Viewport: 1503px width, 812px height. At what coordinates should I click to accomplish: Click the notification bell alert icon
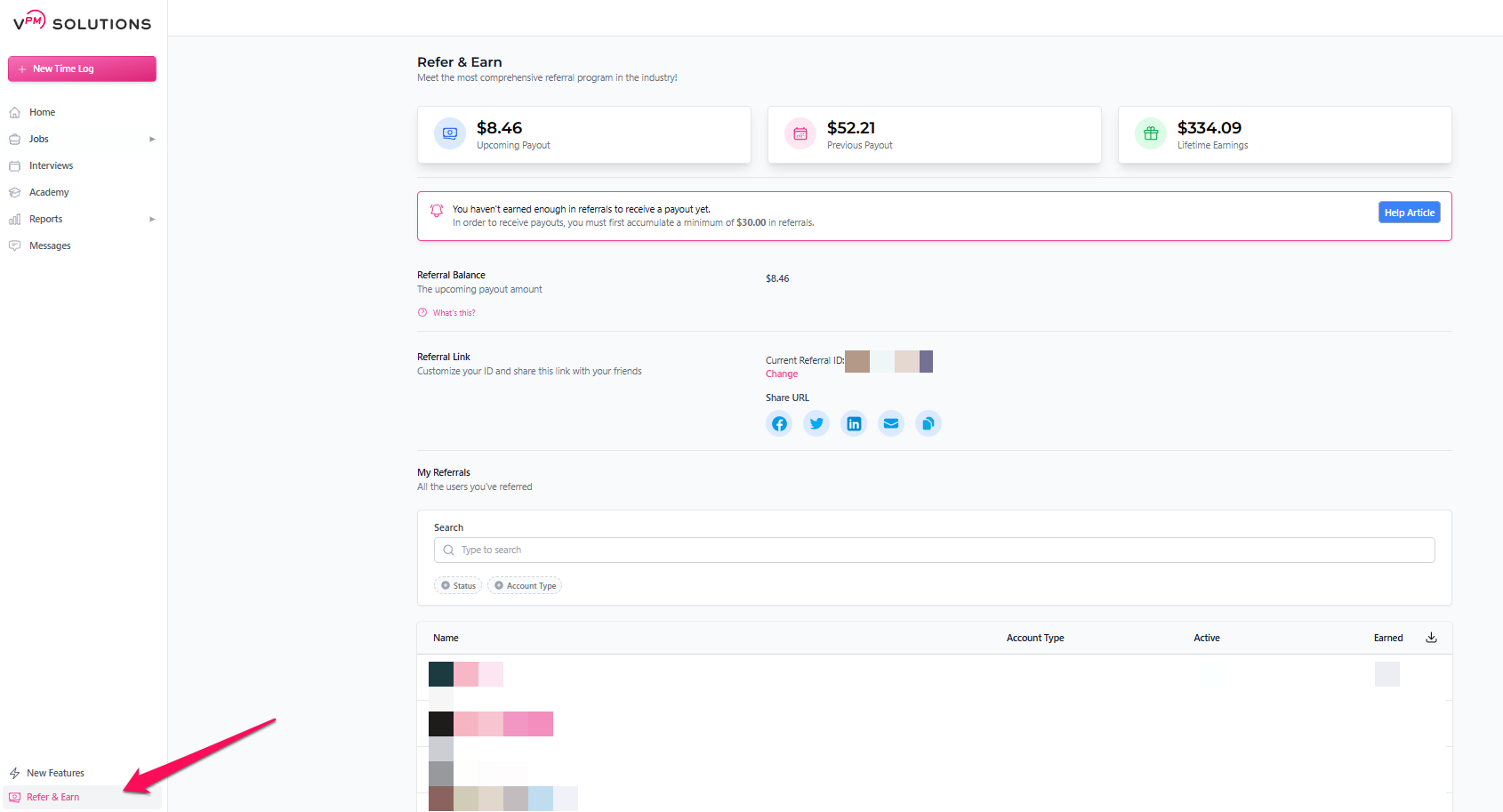(437, 211)
